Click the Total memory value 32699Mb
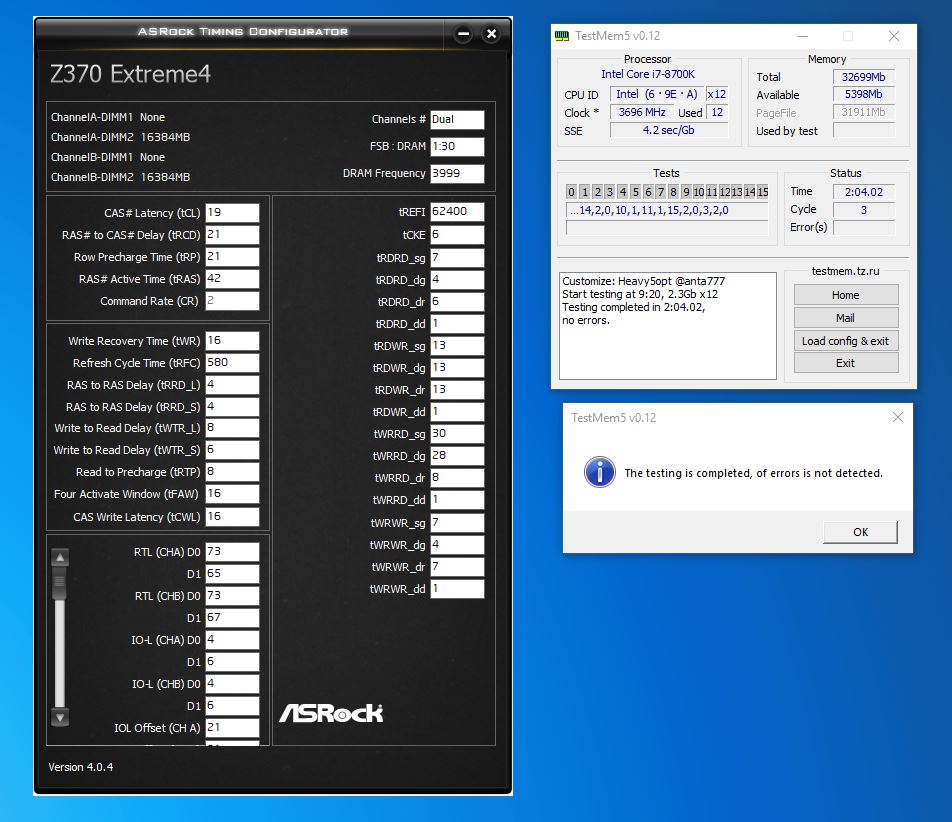Viewport: 952px width, 822px height. 863,77
